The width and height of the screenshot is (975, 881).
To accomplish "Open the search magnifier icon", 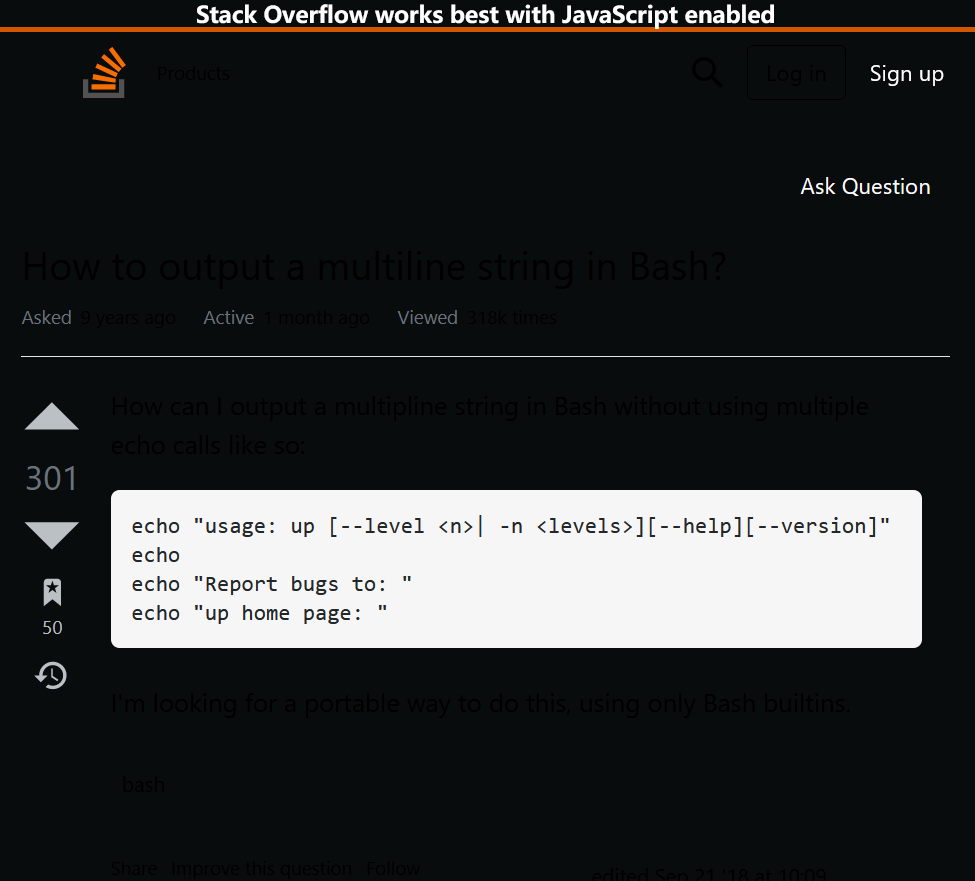I will pos(707,72).
